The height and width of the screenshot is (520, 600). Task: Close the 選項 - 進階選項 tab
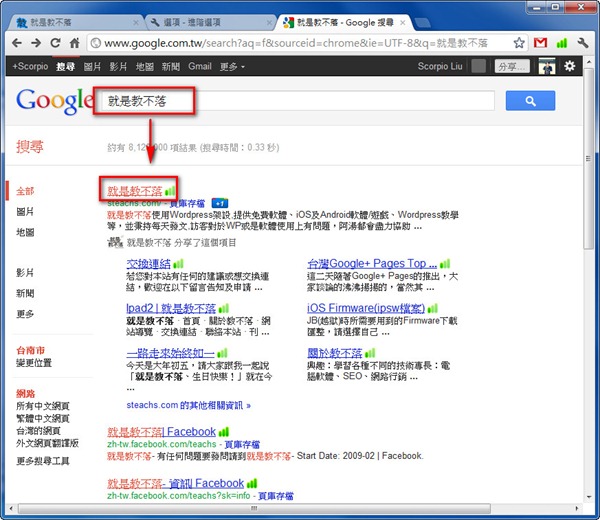(269, 23)
